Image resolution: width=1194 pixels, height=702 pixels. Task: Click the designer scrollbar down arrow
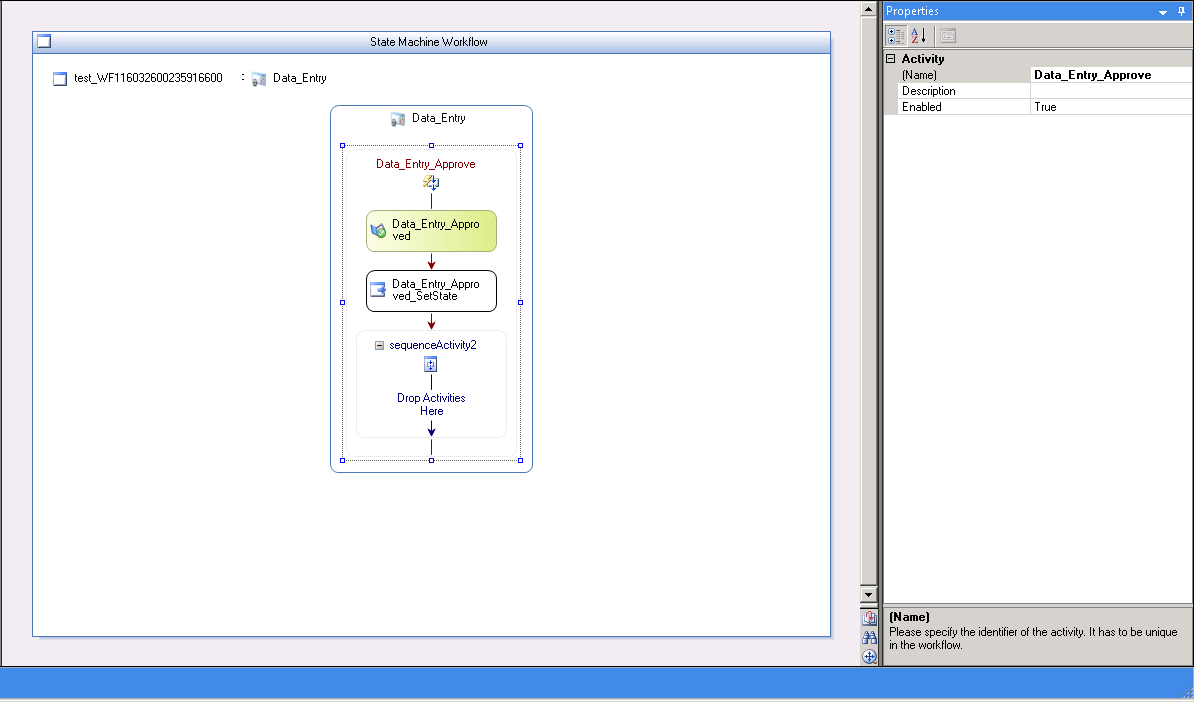[868, 595]
